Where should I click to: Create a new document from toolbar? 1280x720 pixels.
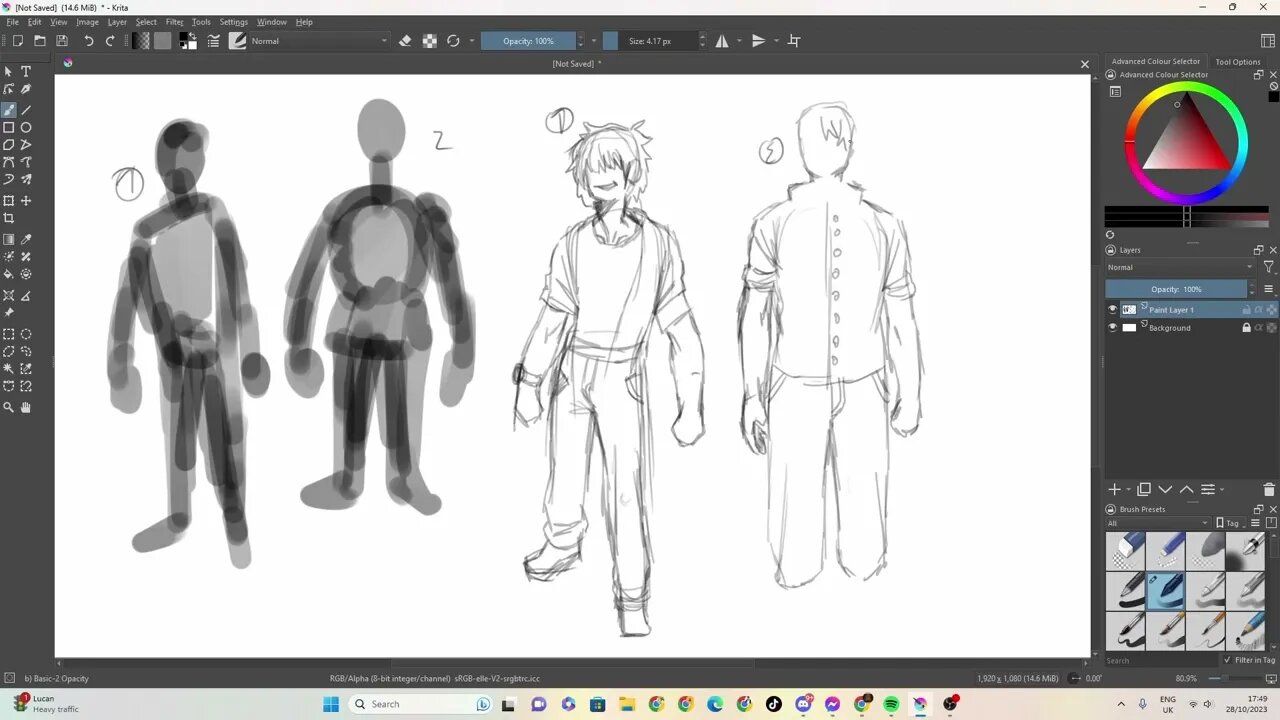pos(18,41)
